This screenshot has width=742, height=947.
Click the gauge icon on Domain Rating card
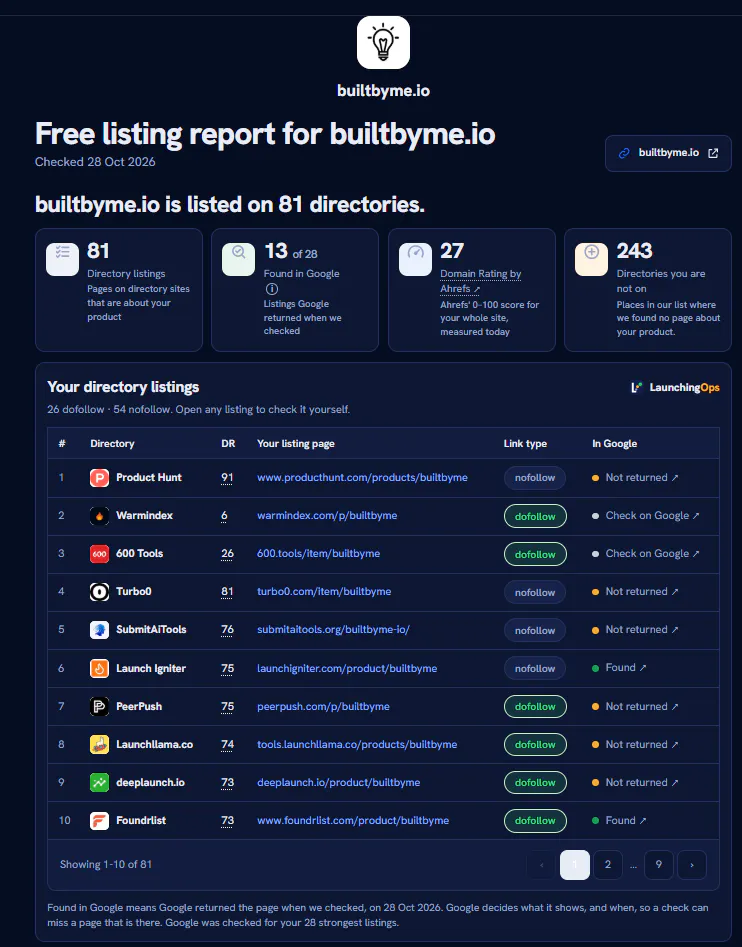pyautogui.click(x=415, y=259)
